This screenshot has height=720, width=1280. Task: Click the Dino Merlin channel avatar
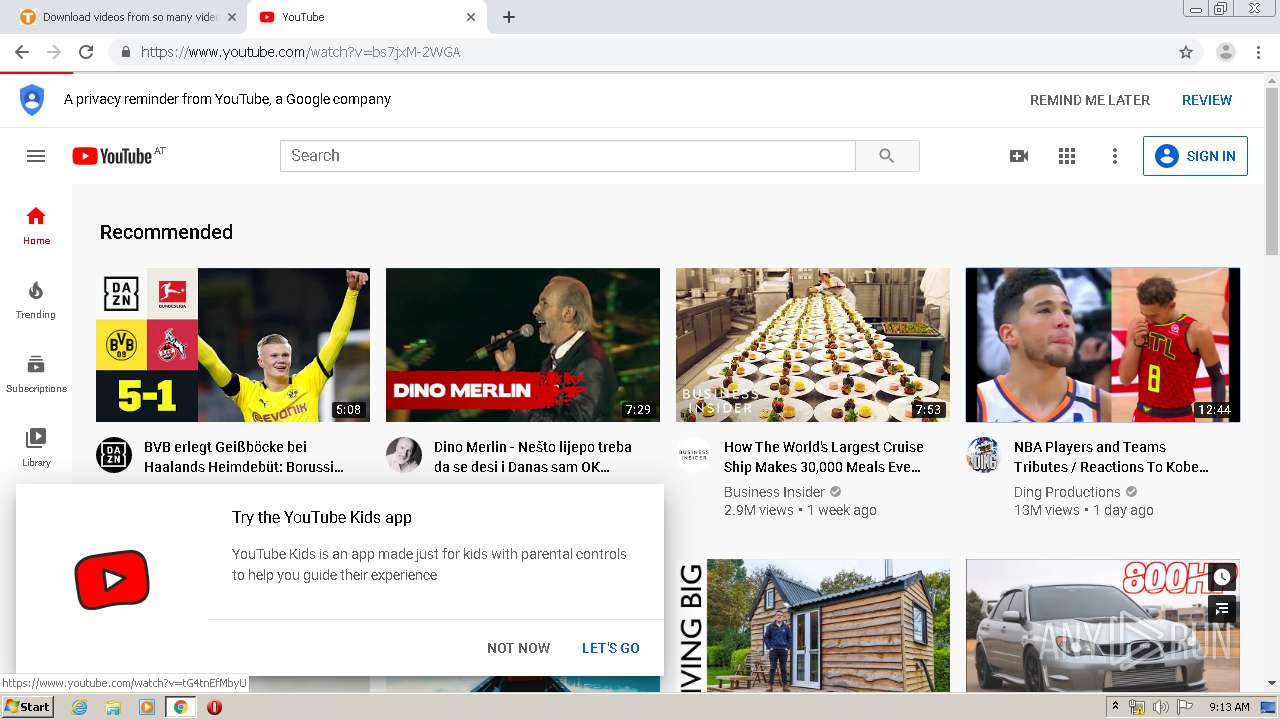point(404,455)
